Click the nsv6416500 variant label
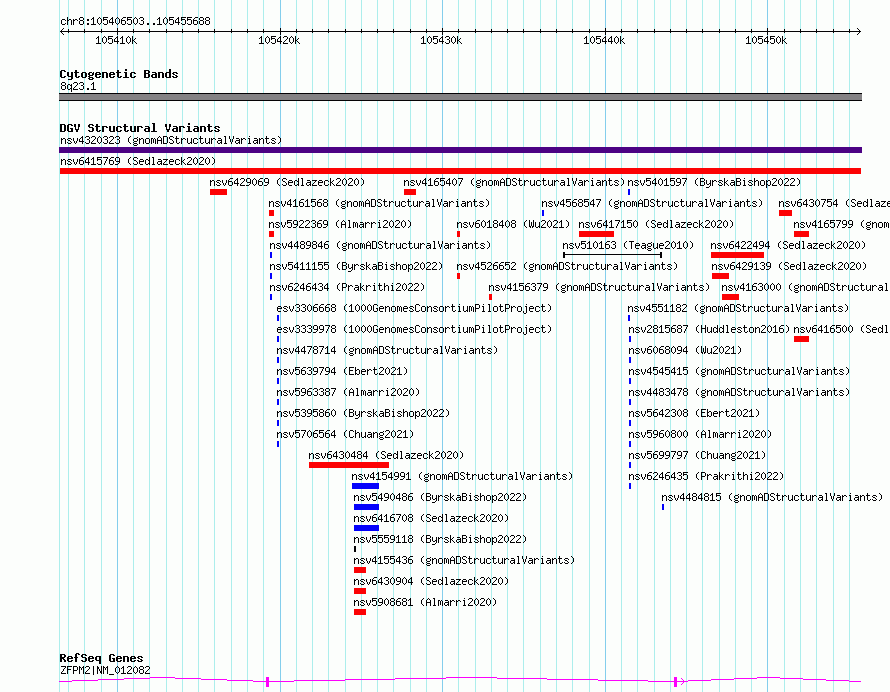890x692 pixels. (x=841, y=329)
